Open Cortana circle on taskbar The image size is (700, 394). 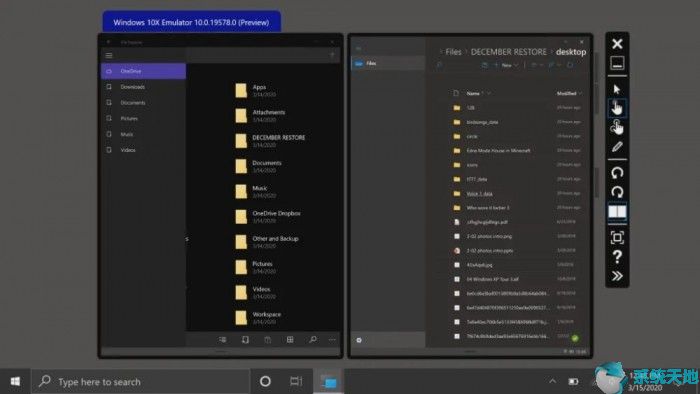(x=265, y=382)
